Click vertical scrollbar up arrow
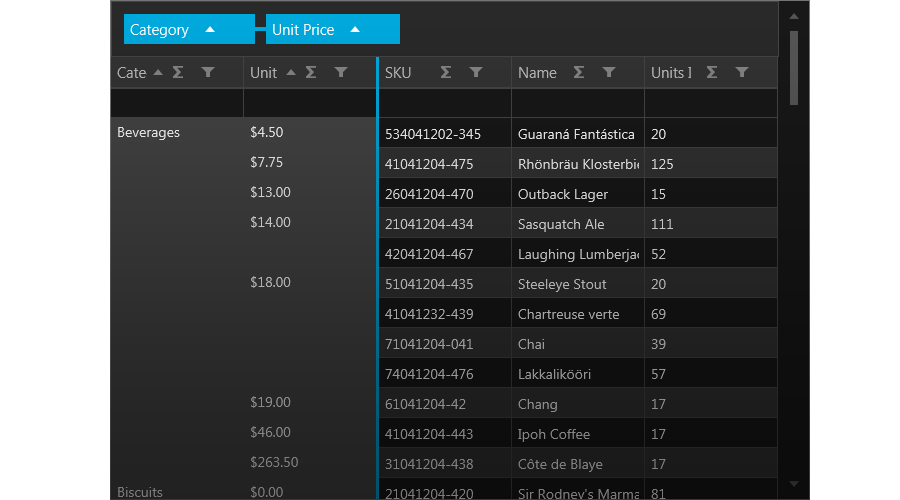Screen dimensions: 900x500 click(794, 16)
